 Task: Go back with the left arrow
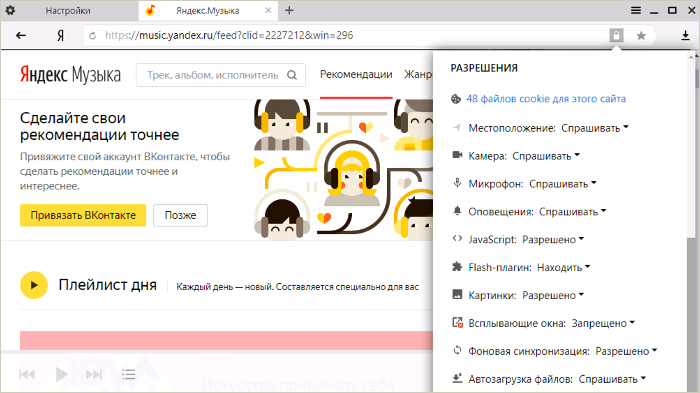(x=21, y=36)
